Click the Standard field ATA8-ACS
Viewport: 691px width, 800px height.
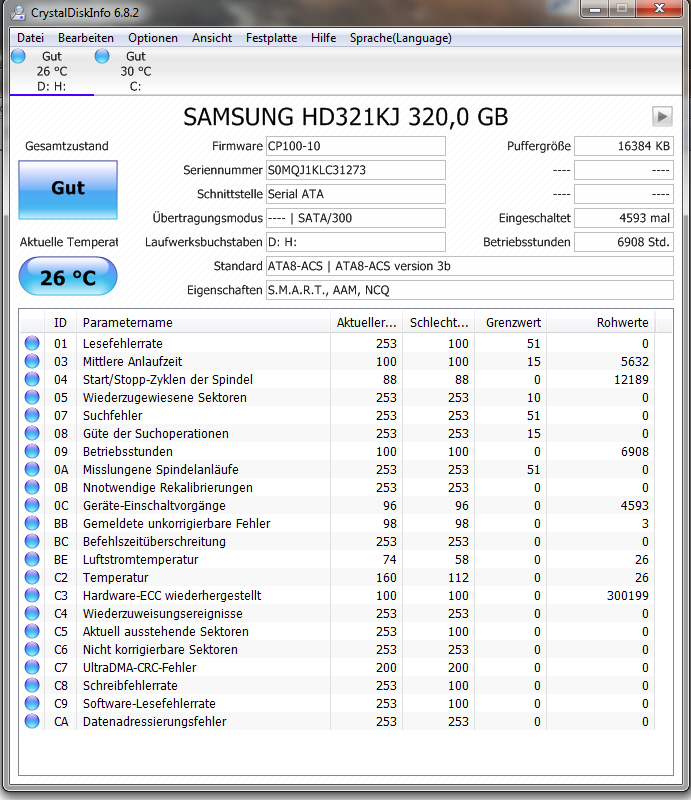[x=470, y=266]
